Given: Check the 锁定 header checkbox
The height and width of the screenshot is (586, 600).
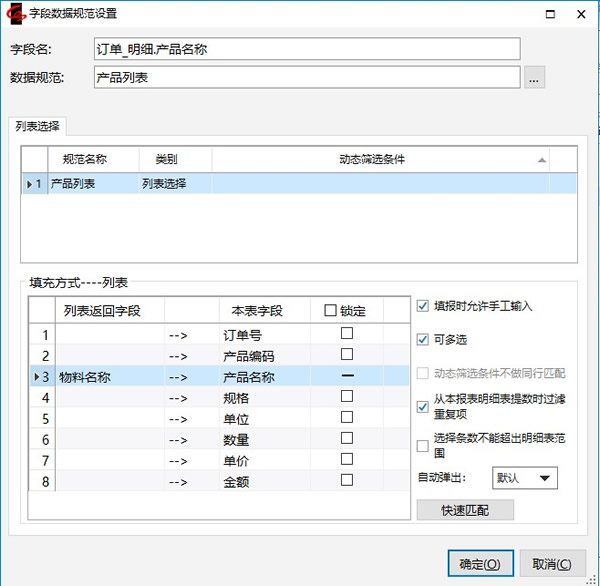Looking at the screenshot, I should 330,311.
